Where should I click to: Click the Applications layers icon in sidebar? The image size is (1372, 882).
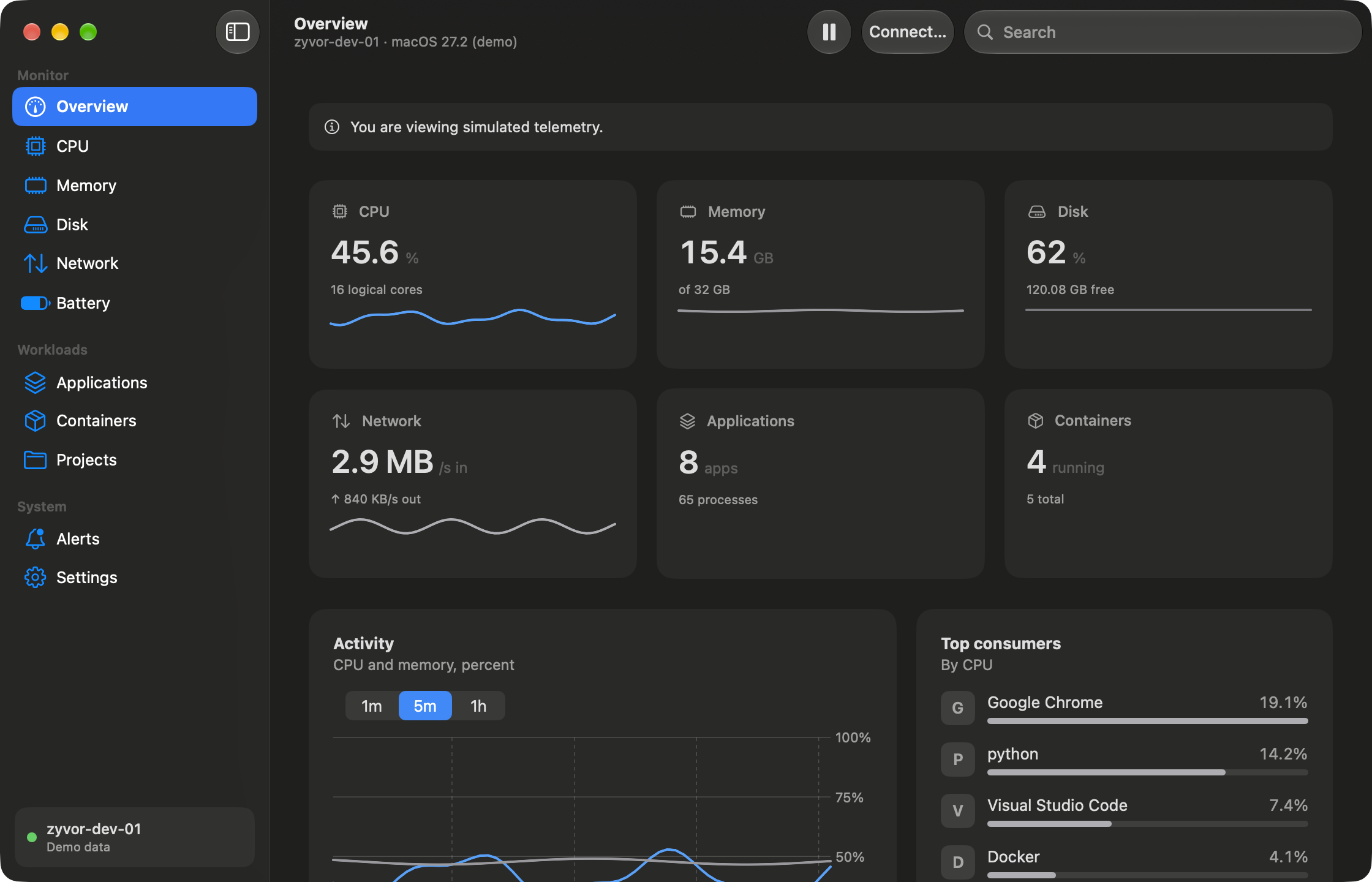[x=36, y=383]
